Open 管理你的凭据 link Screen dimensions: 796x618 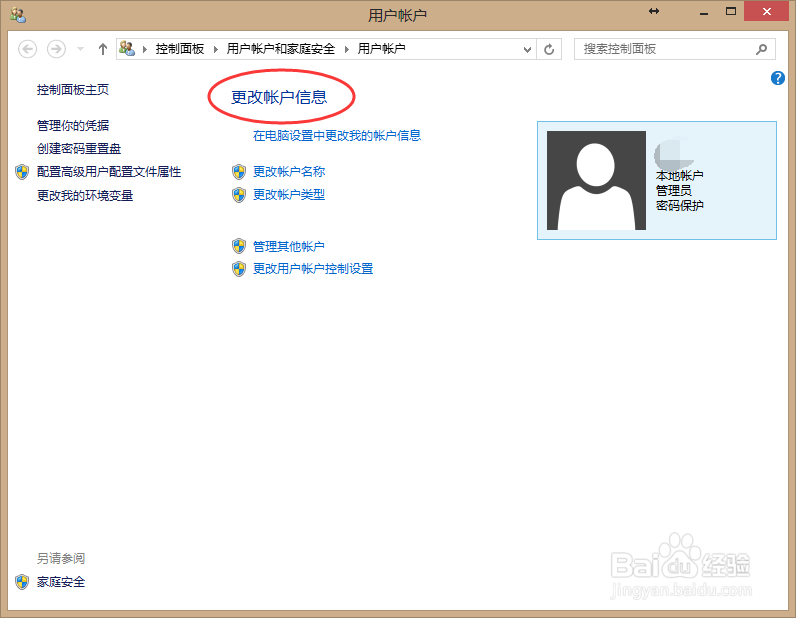(x=73, y=125)
